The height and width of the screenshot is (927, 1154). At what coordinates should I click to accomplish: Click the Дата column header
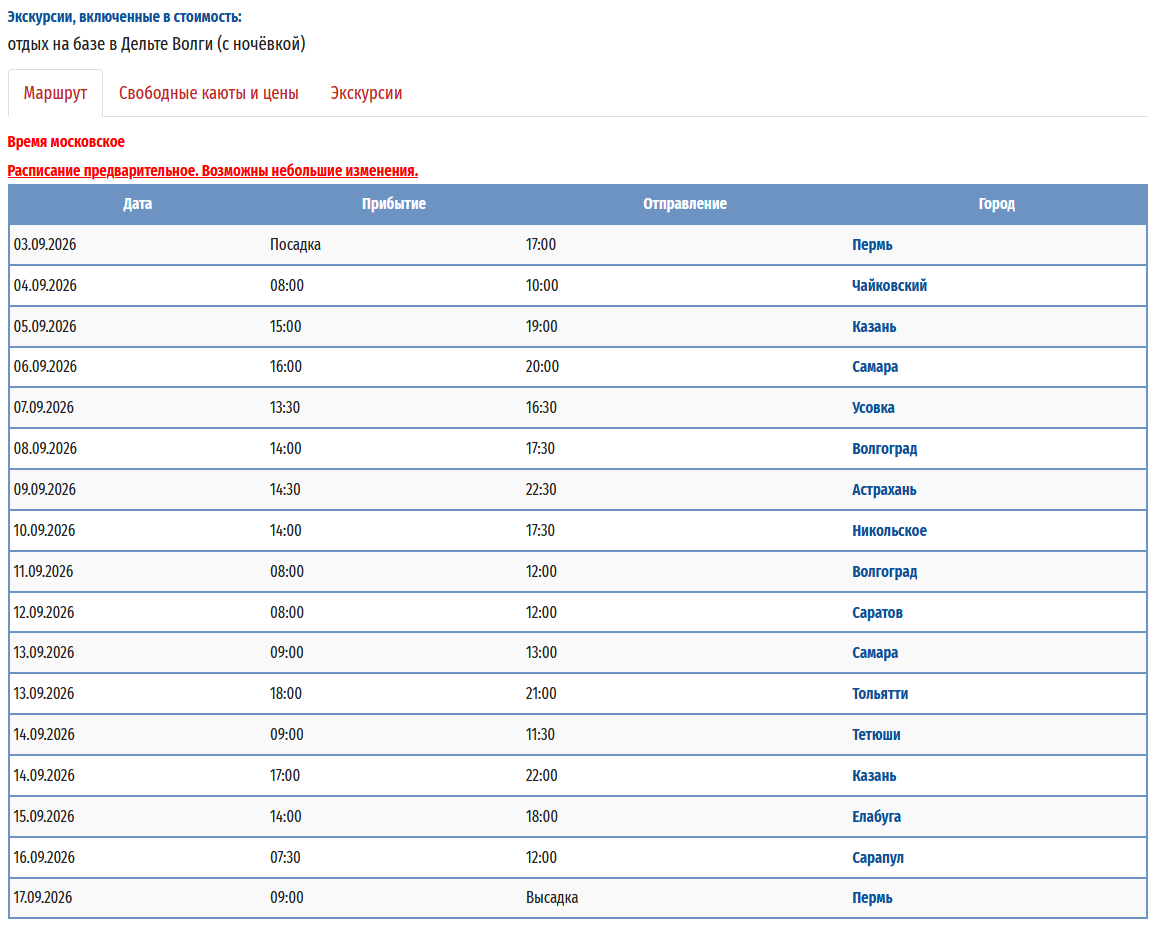(x=138, y=204)
